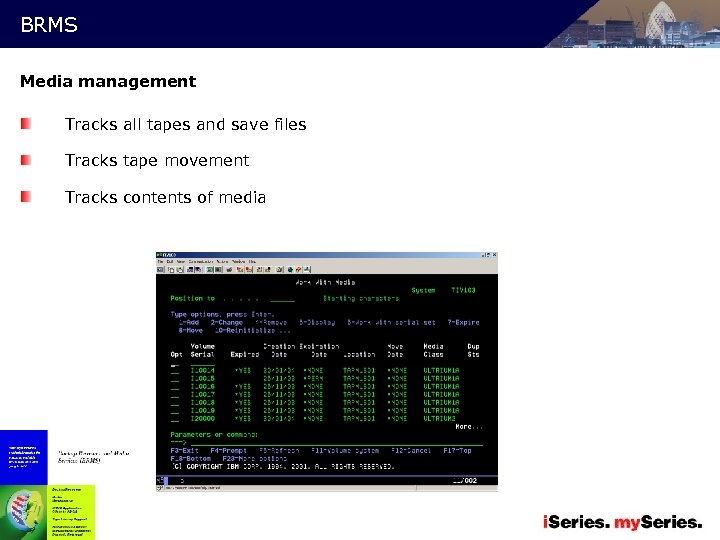Open the File menu in the terminal window
Screen dimensions: 720x540
(160, 262)
